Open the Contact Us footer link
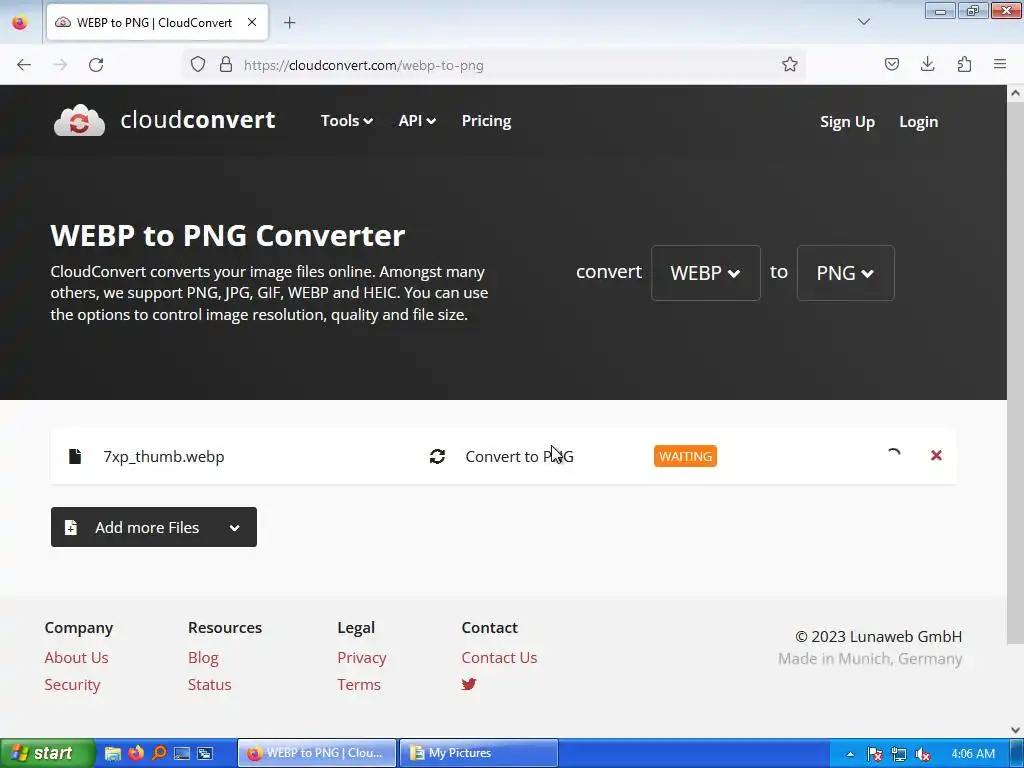 click(x=499, y=658)
